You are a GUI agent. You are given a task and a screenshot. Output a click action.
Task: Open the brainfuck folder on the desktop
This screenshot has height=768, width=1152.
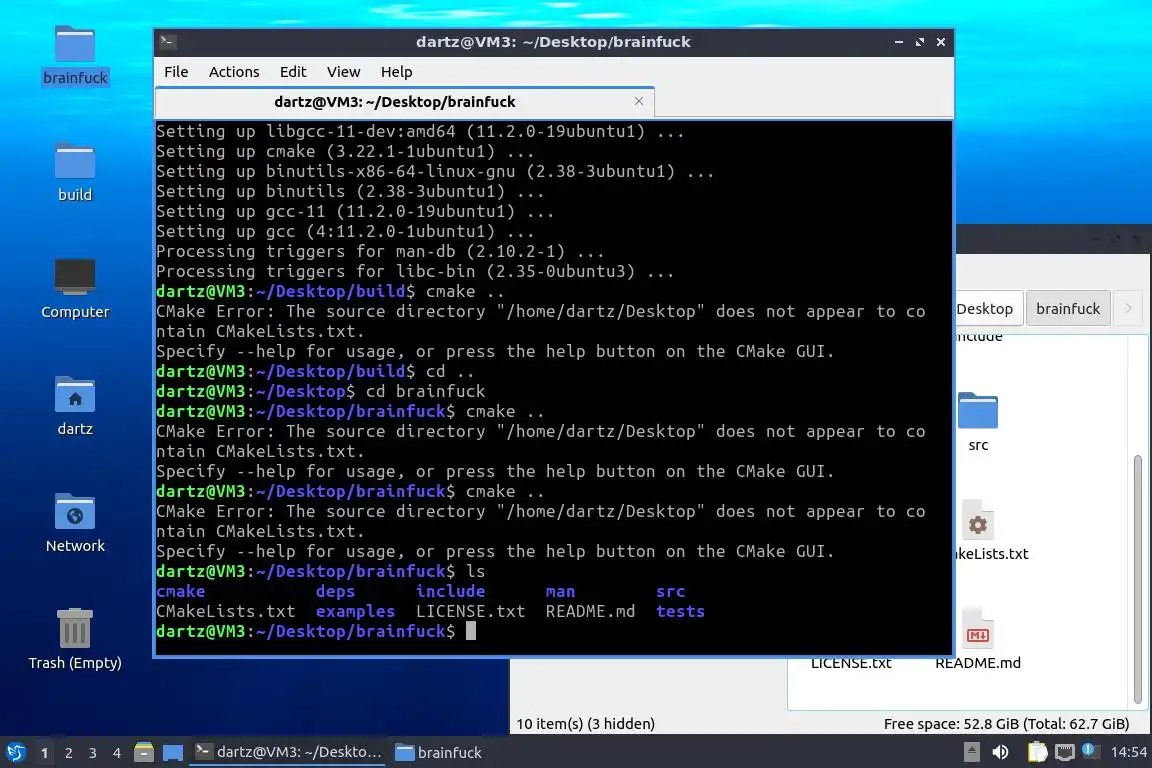coord(75,55)
